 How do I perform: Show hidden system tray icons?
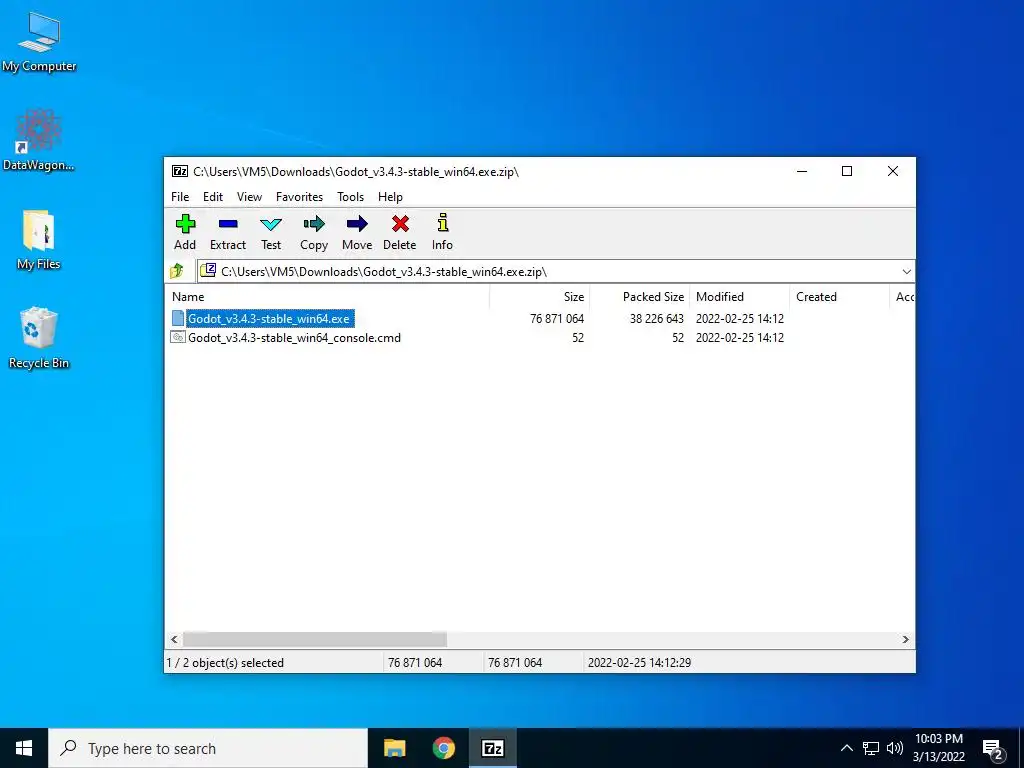[x=846, y=748]
